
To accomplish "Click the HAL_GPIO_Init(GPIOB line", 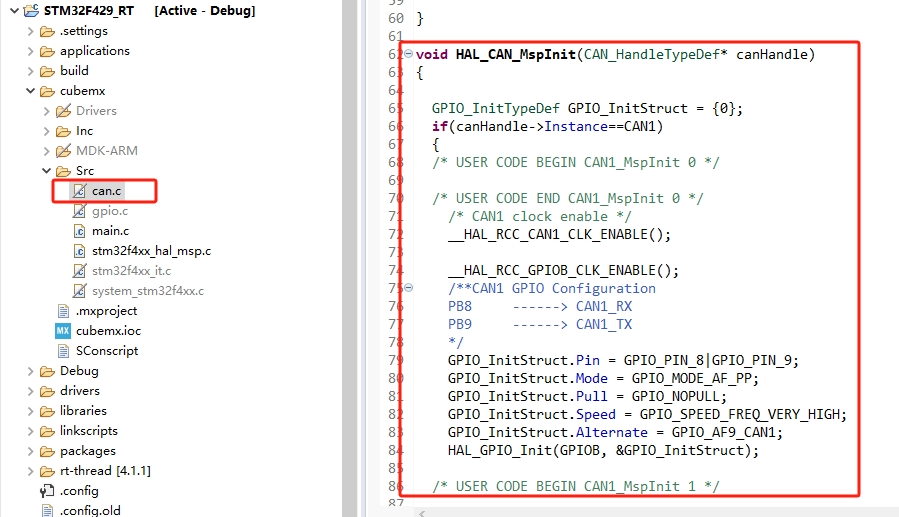I will coord(603,451).
